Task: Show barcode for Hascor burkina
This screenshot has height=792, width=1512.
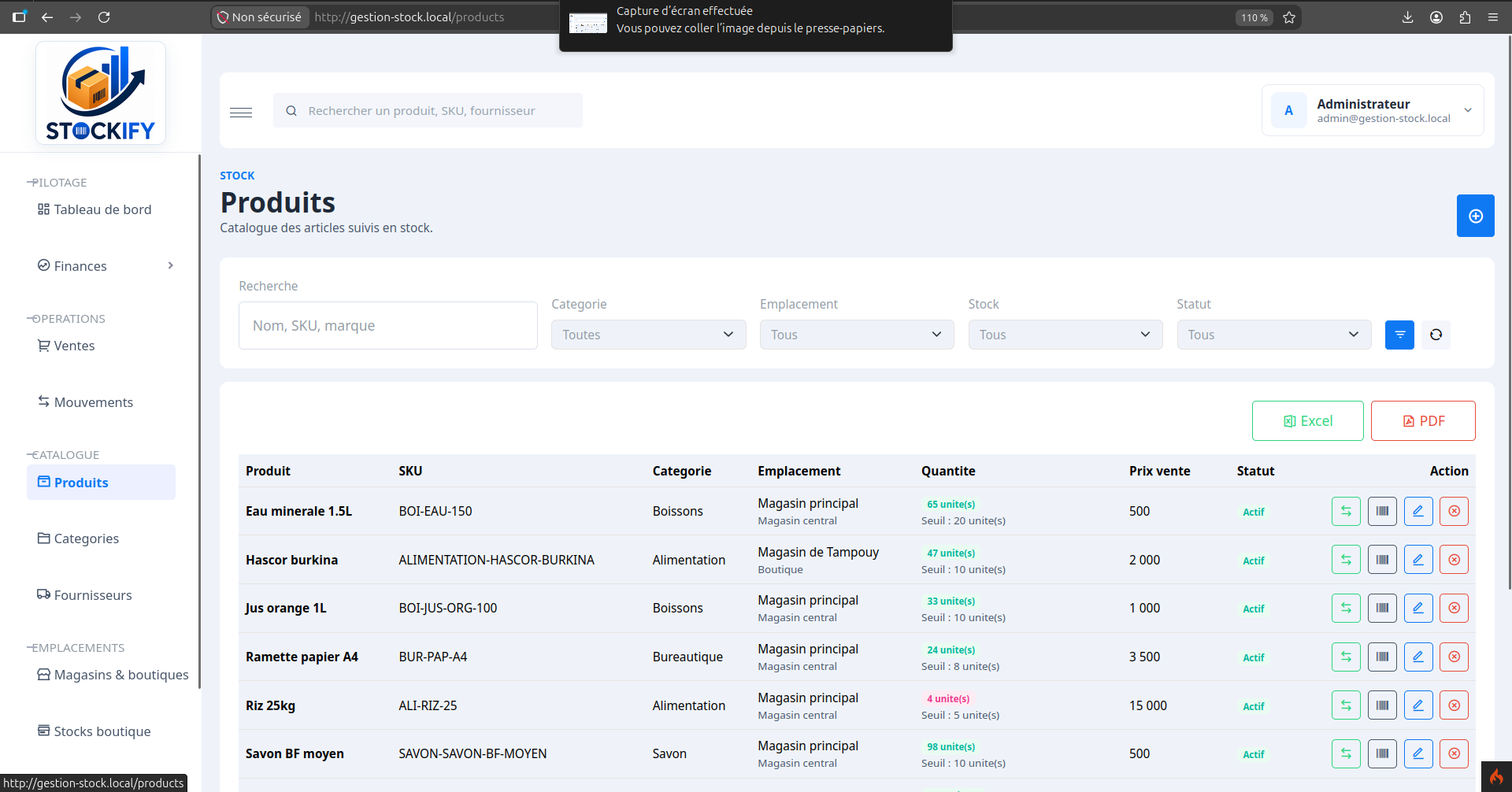Action: tap(1382, 560)
